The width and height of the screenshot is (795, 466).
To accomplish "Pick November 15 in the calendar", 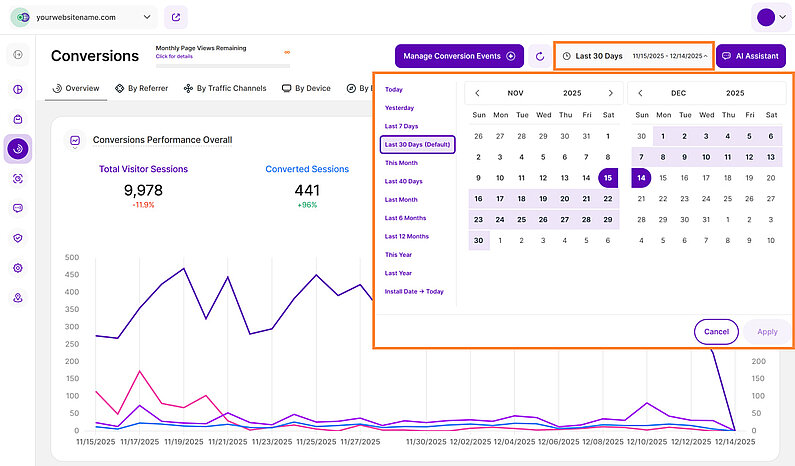I will pos(608,178).
